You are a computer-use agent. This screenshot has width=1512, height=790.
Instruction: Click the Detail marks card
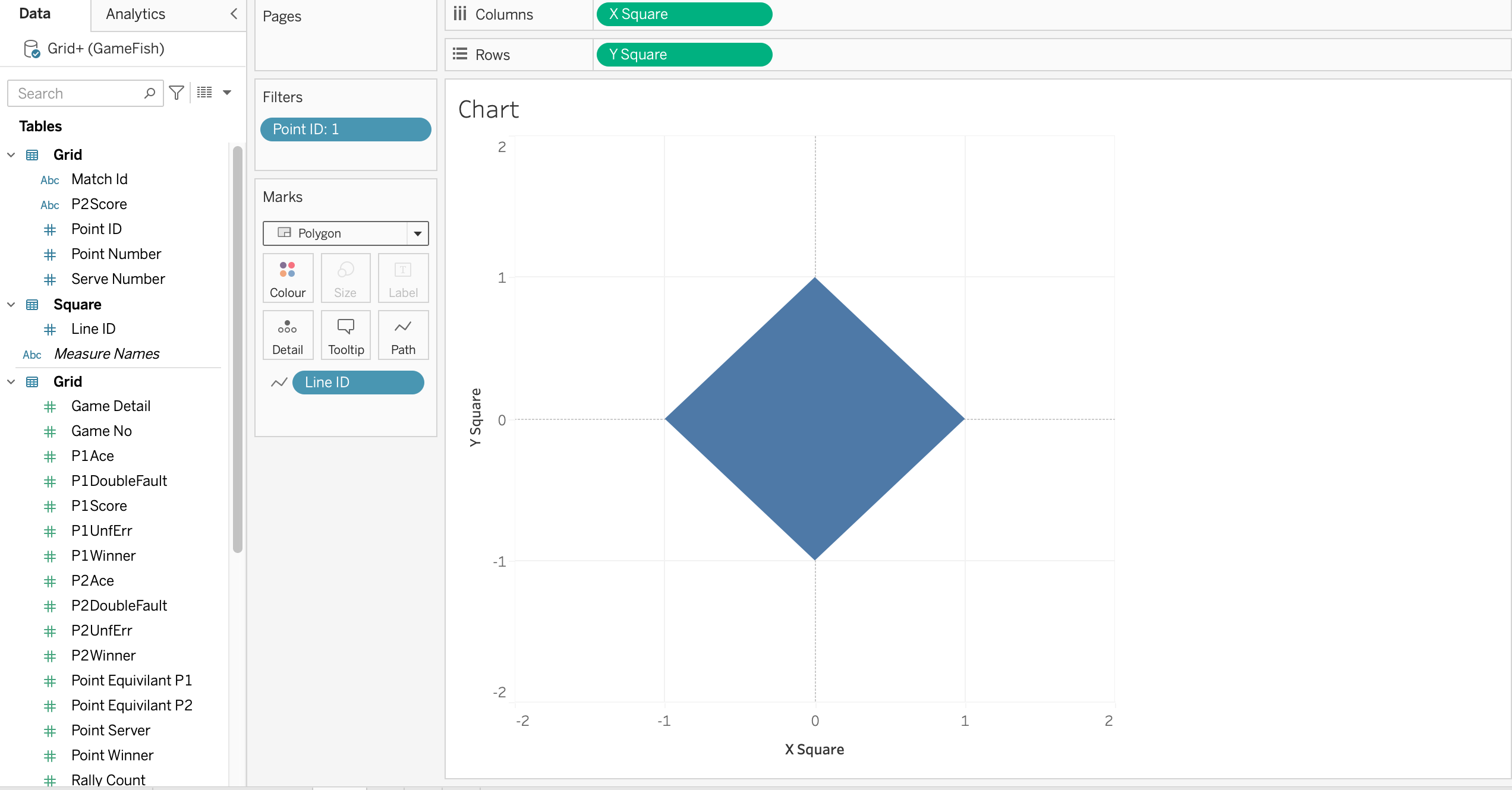tap(288, 336)
